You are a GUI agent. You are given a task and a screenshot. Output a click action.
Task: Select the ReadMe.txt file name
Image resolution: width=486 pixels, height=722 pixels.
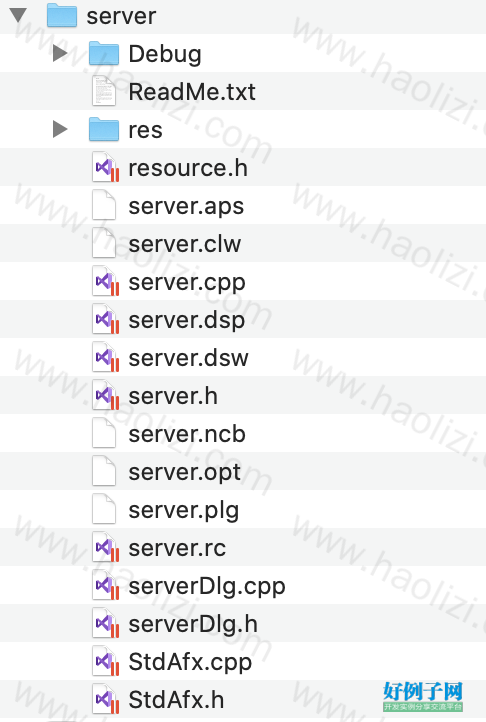[x=192, y=92]
